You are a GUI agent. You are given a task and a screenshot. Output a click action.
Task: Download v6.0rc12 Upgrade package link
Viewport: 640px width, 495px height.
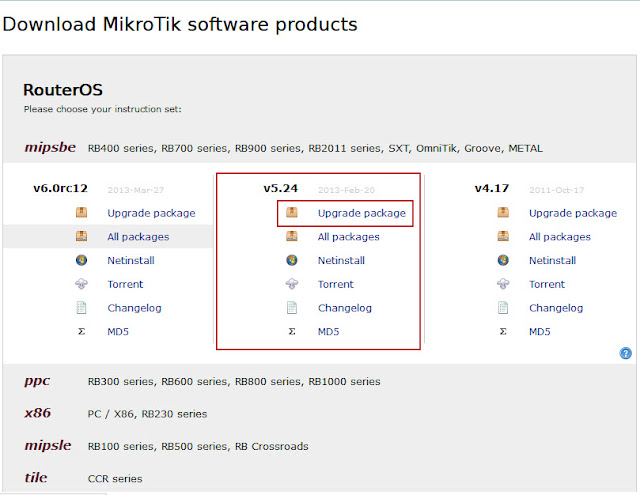click(x=151, y=213)
